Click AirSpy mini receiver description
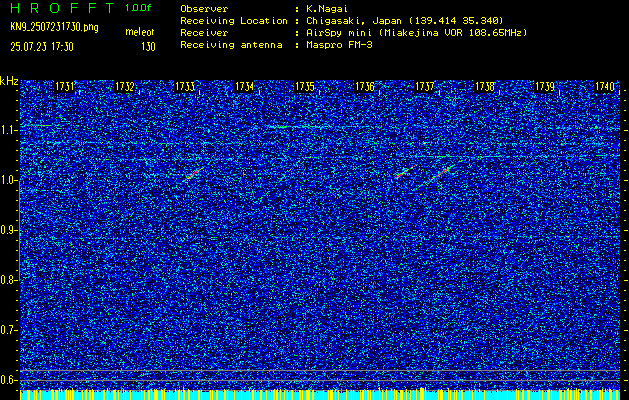 coord(416,33)
